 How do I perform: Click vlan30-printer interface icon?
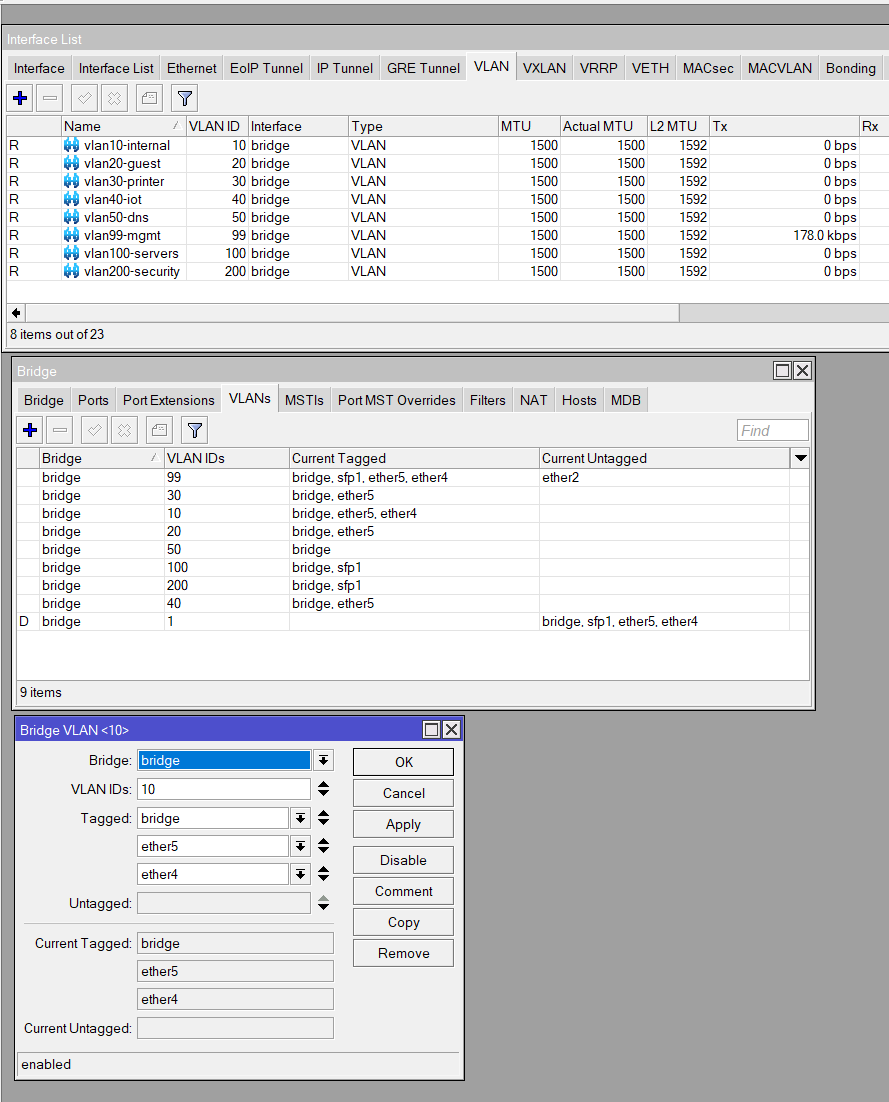pos(72,181)
